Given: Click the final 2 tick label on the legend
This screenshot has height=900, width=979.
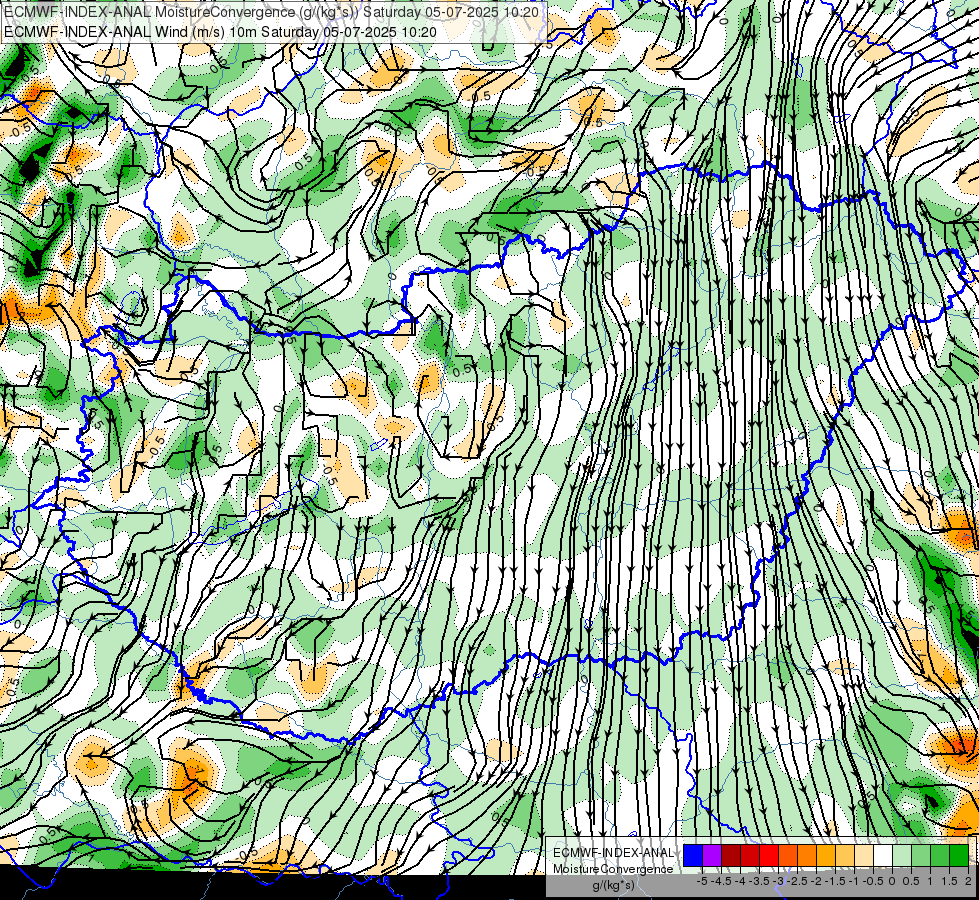Looking at the screenshot, I should [x=968, y=881].
